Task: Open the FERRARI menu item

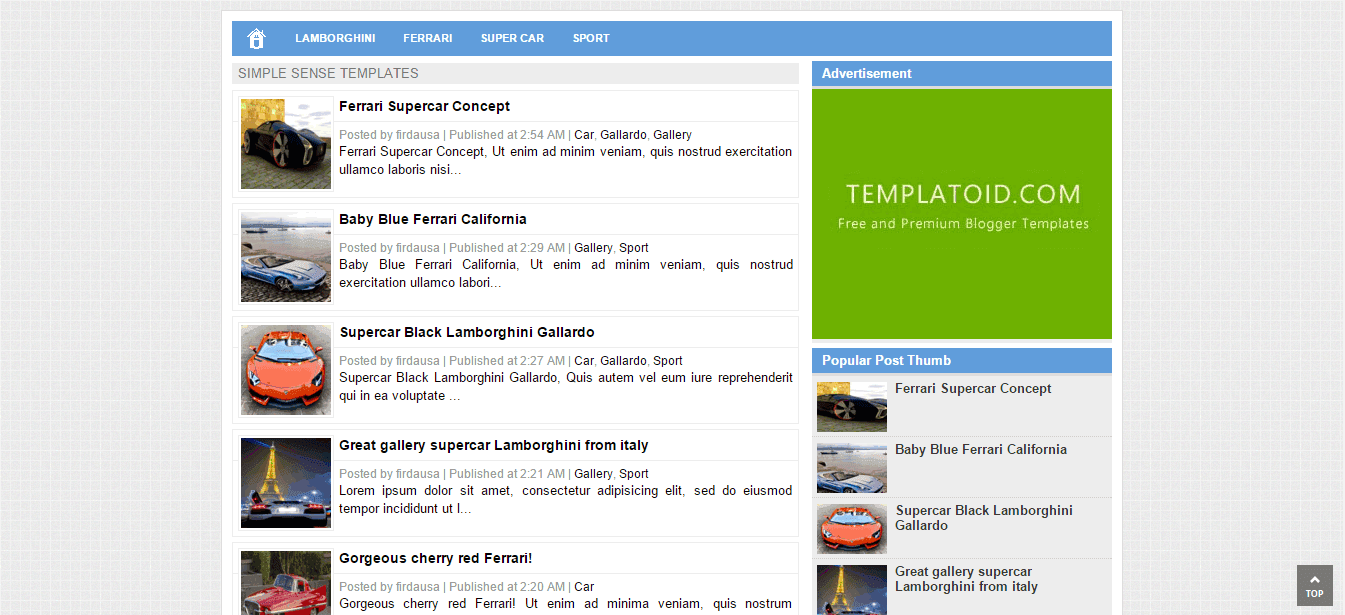Action: click(428, 39)
